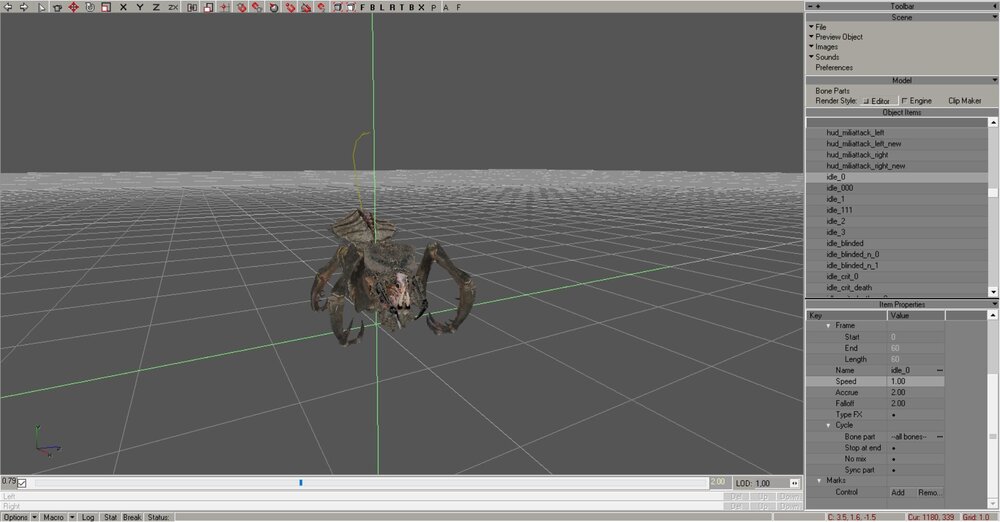The image size is (1000, 522).
Task: Expand the Preview Object menu
Action: [837, 37]
